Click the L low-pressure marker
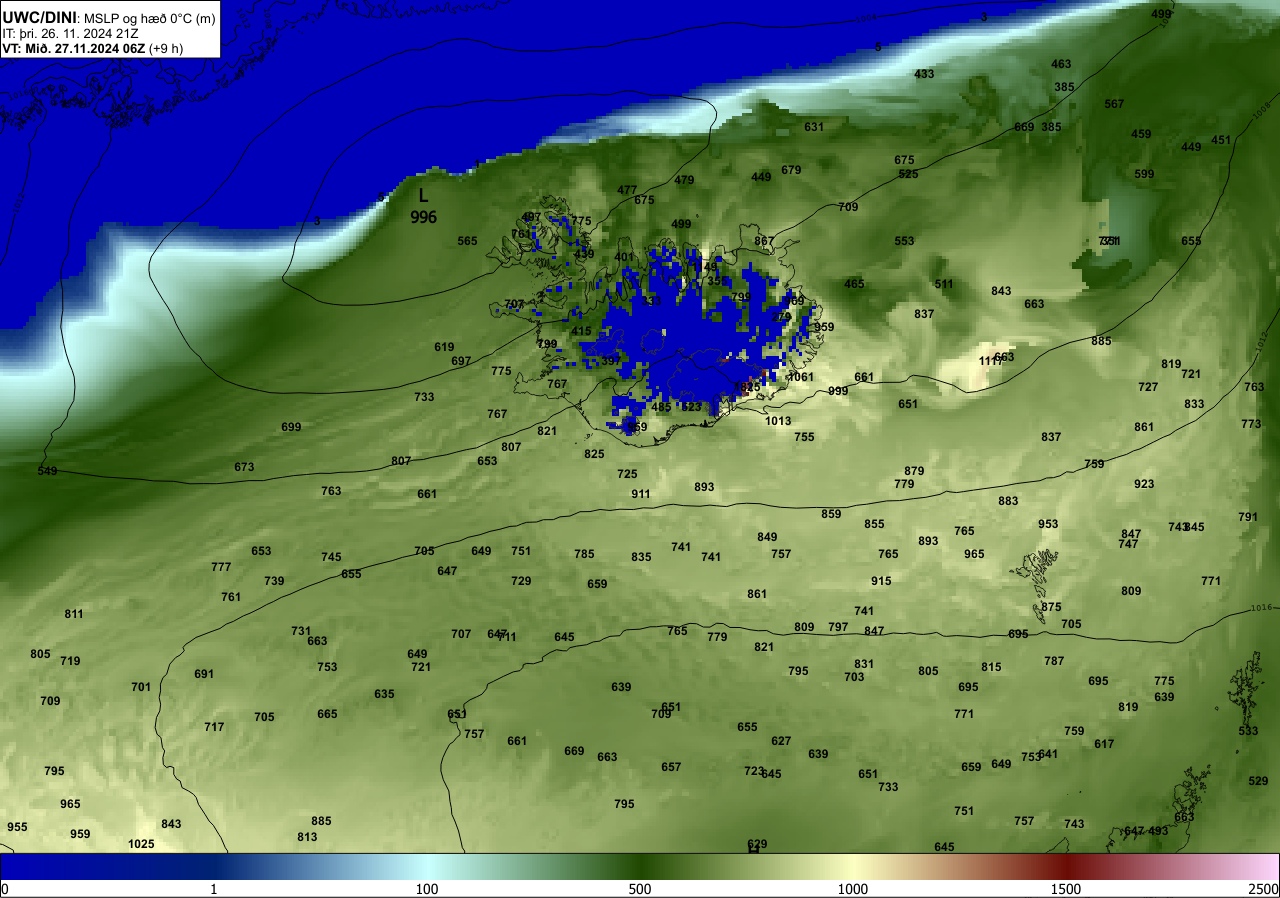 (423, 196)
